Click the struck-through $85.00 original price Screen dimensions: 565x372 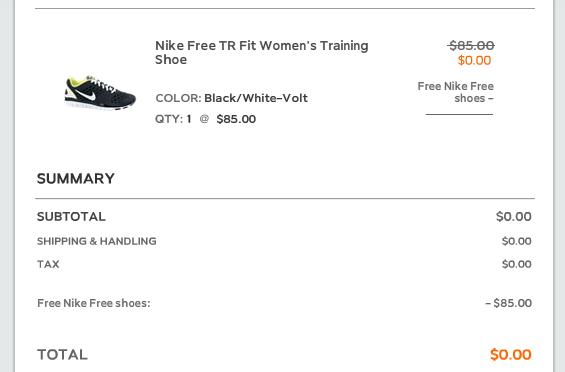pos(471,45)
